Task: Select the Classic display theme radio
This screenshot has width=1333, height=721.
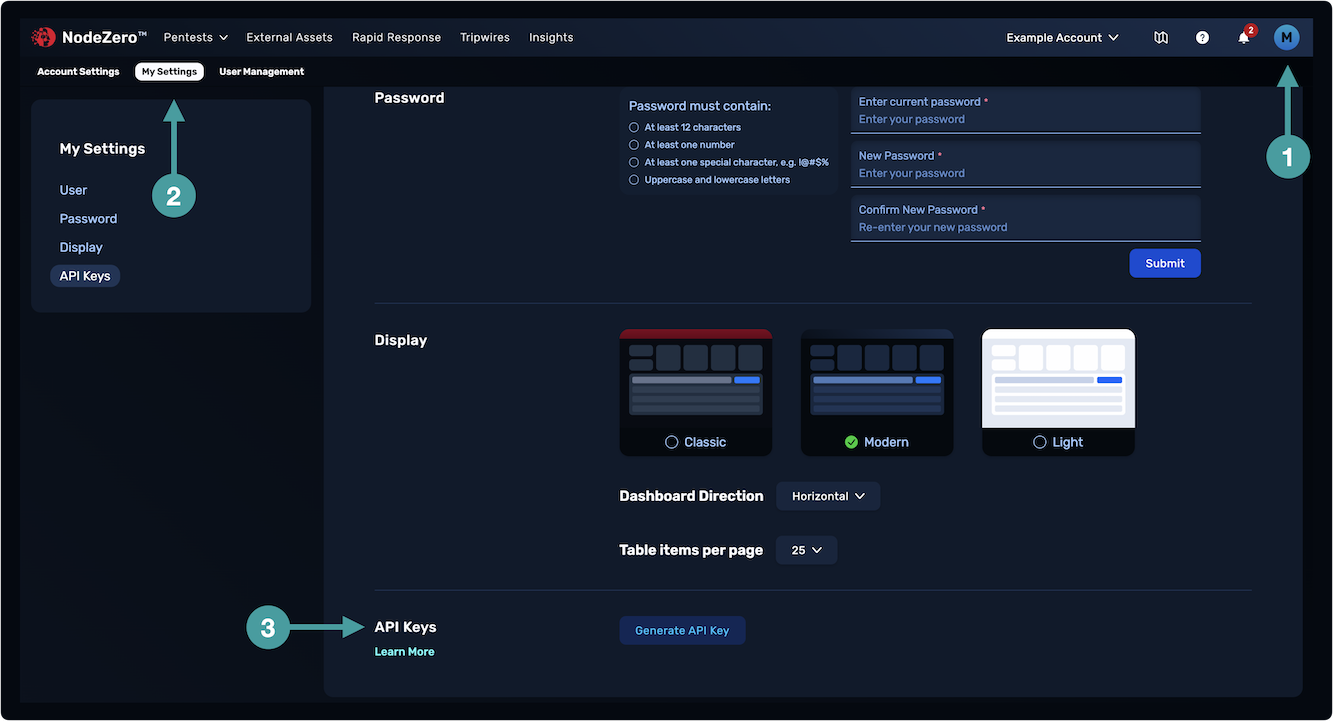Action: pyautogui.click(x=672, y=442)
